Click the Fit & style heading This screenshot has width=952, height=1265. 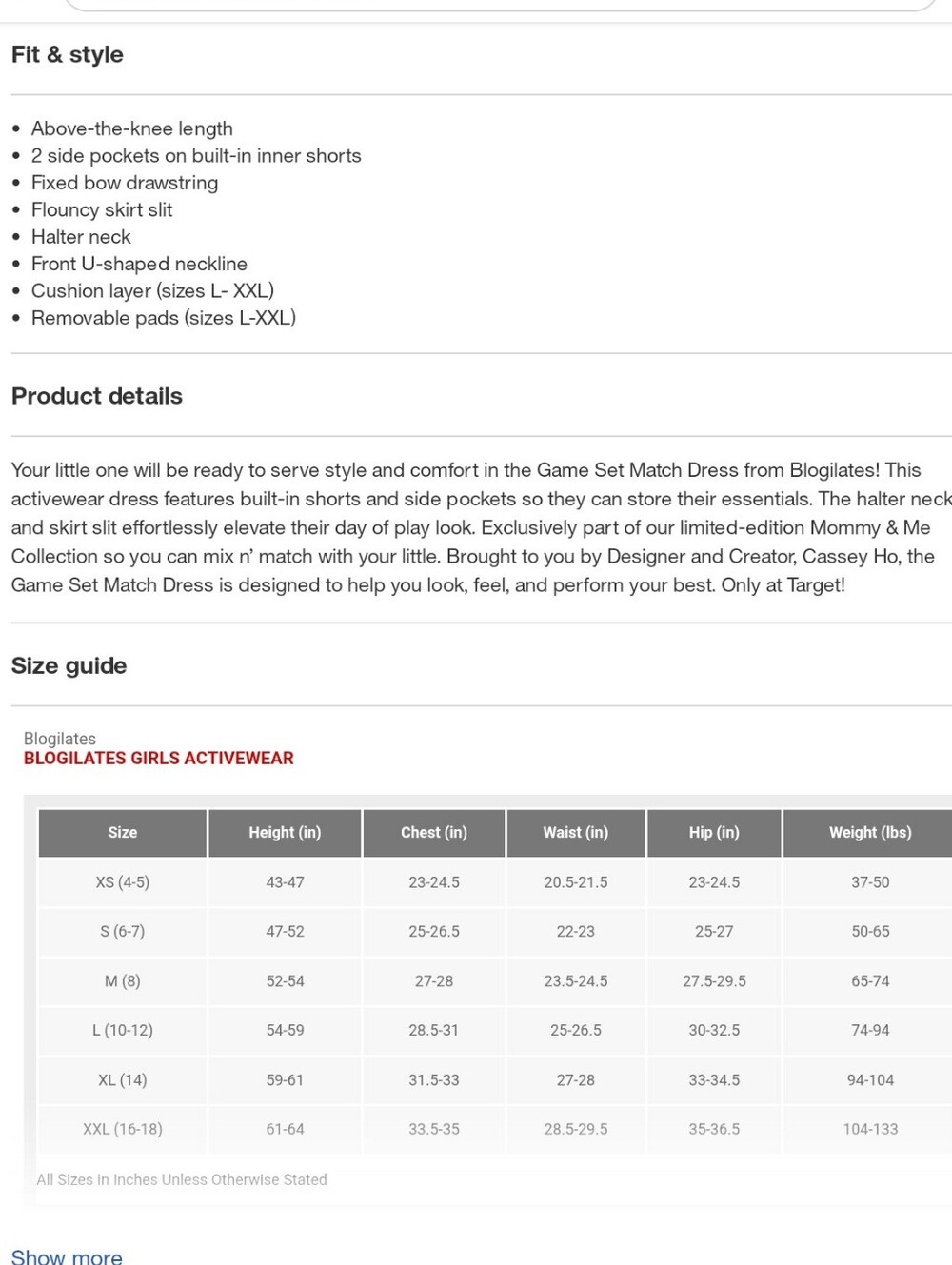tap(68, 55)
